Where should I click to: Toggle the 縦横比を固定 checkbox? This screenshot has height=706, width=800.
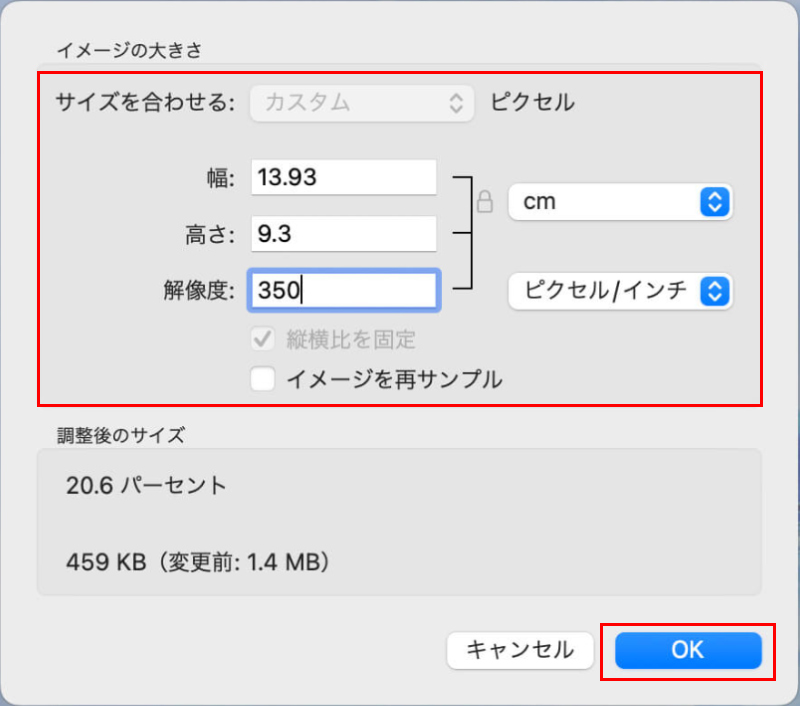(x=264, y=339)
